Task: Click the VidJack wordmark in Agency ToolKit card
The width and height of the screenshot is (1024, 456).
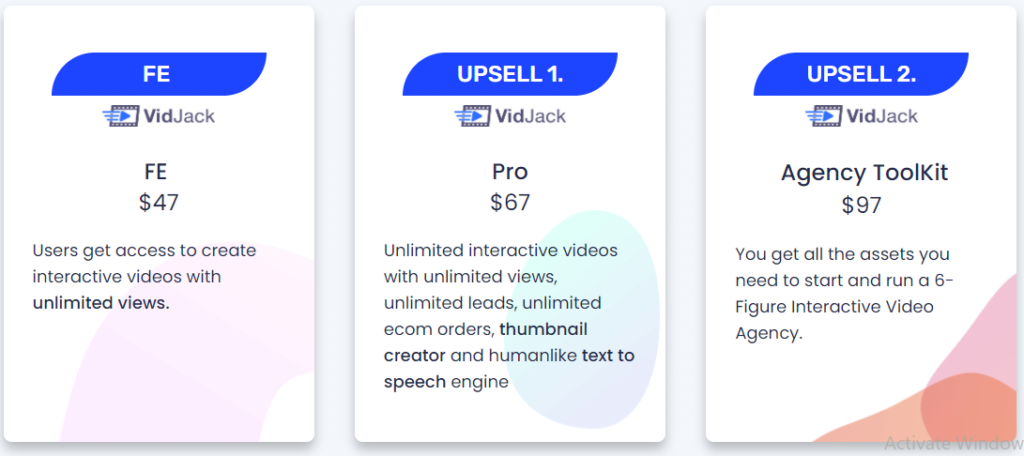Action: 882,116
